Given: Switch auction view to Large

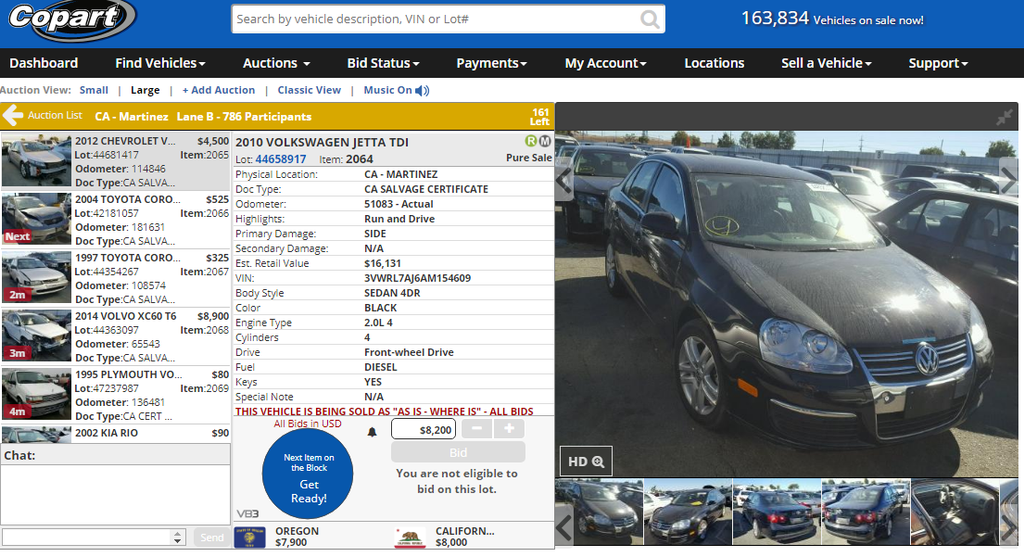Looking at the screenshot, I should (x=145, y=90).
